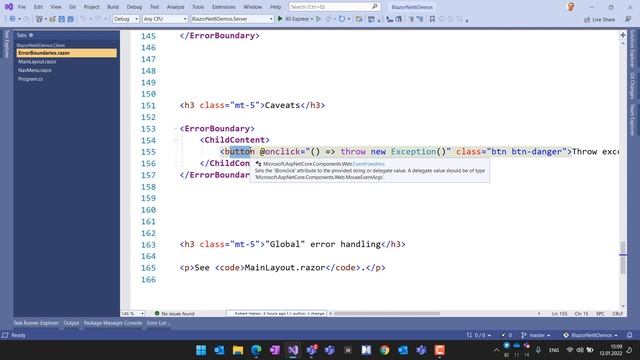Click the Git push/pull 0/0 indicator

[x=478, y=335]
